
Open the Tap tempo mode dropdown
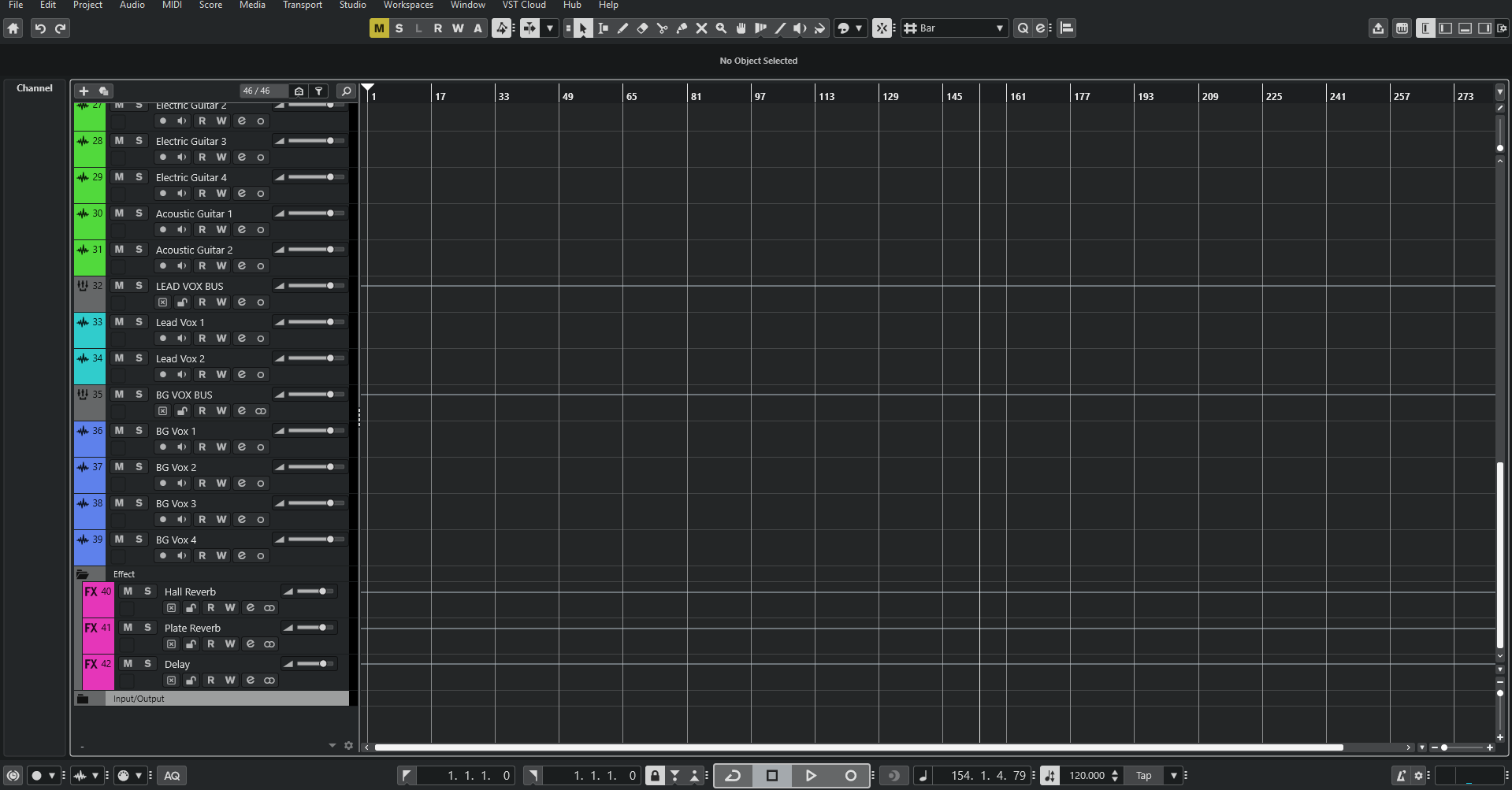pos(1173,775)
